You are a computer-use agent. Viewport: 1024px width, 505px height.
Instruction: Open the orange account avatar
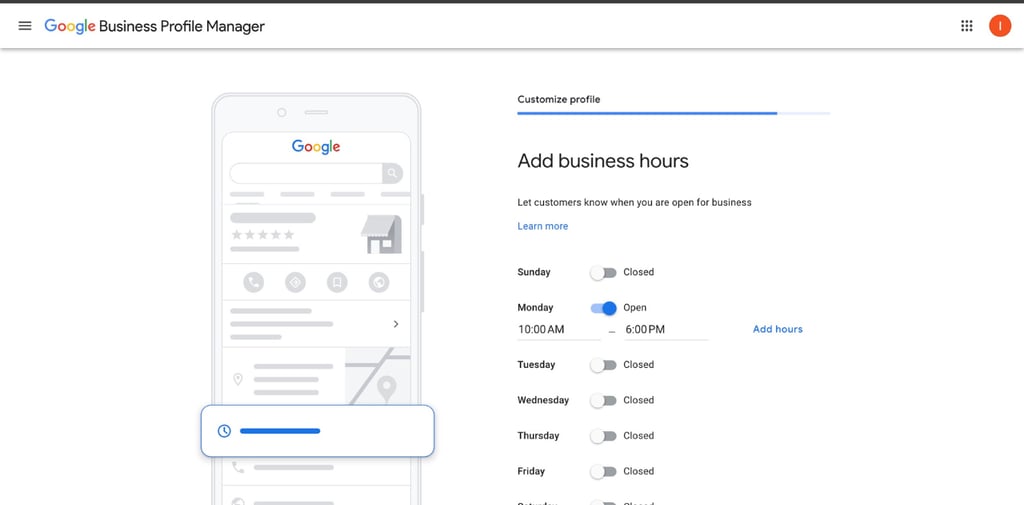(999, 26)
